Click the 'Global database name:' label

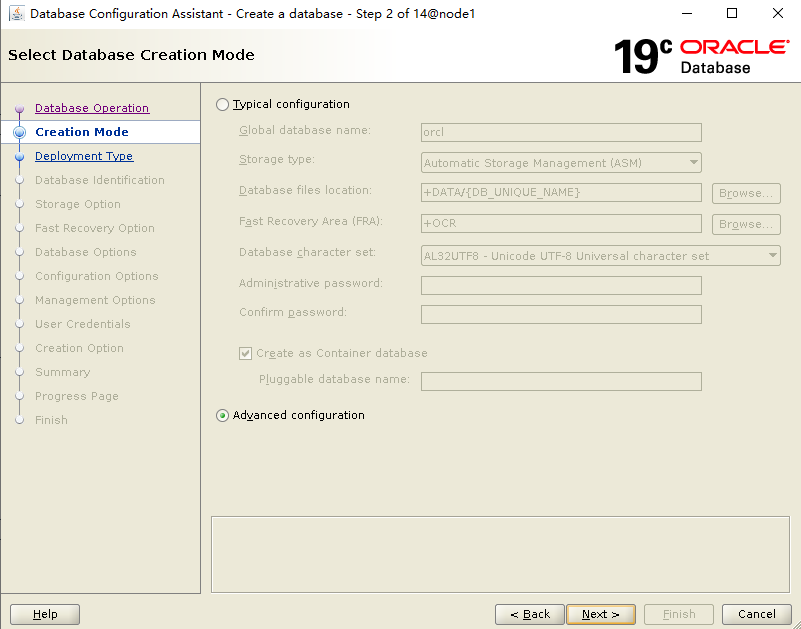point(305,131)
